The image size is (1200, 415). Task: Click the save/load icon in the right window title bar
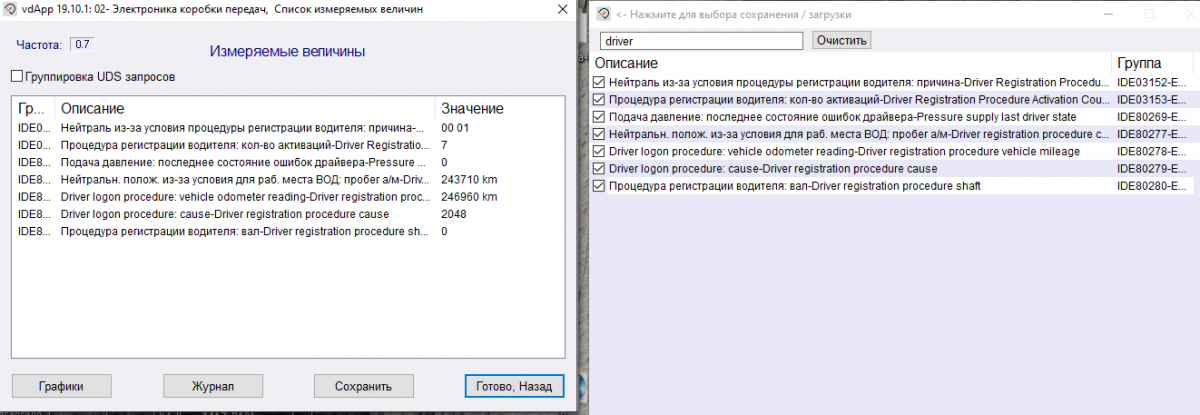point(603,14)
